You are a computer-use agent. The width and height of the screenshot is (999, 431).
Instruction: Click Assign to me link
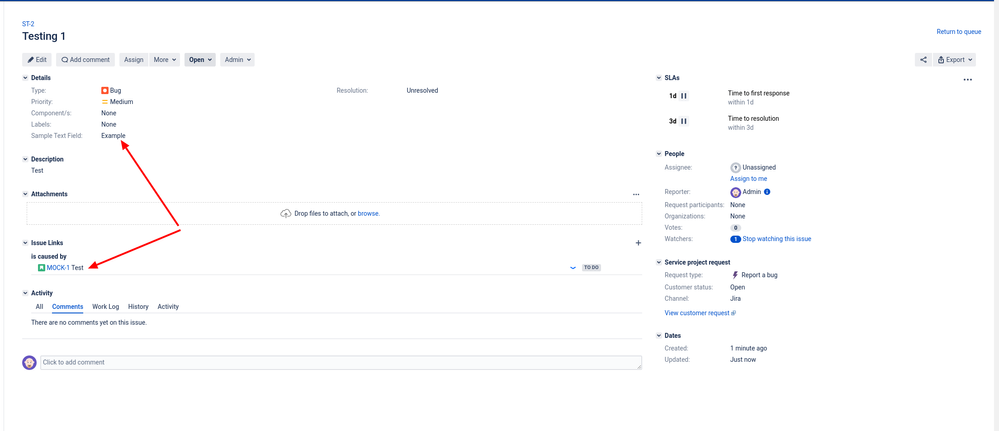pyautogui.click(x=749, y=179)
